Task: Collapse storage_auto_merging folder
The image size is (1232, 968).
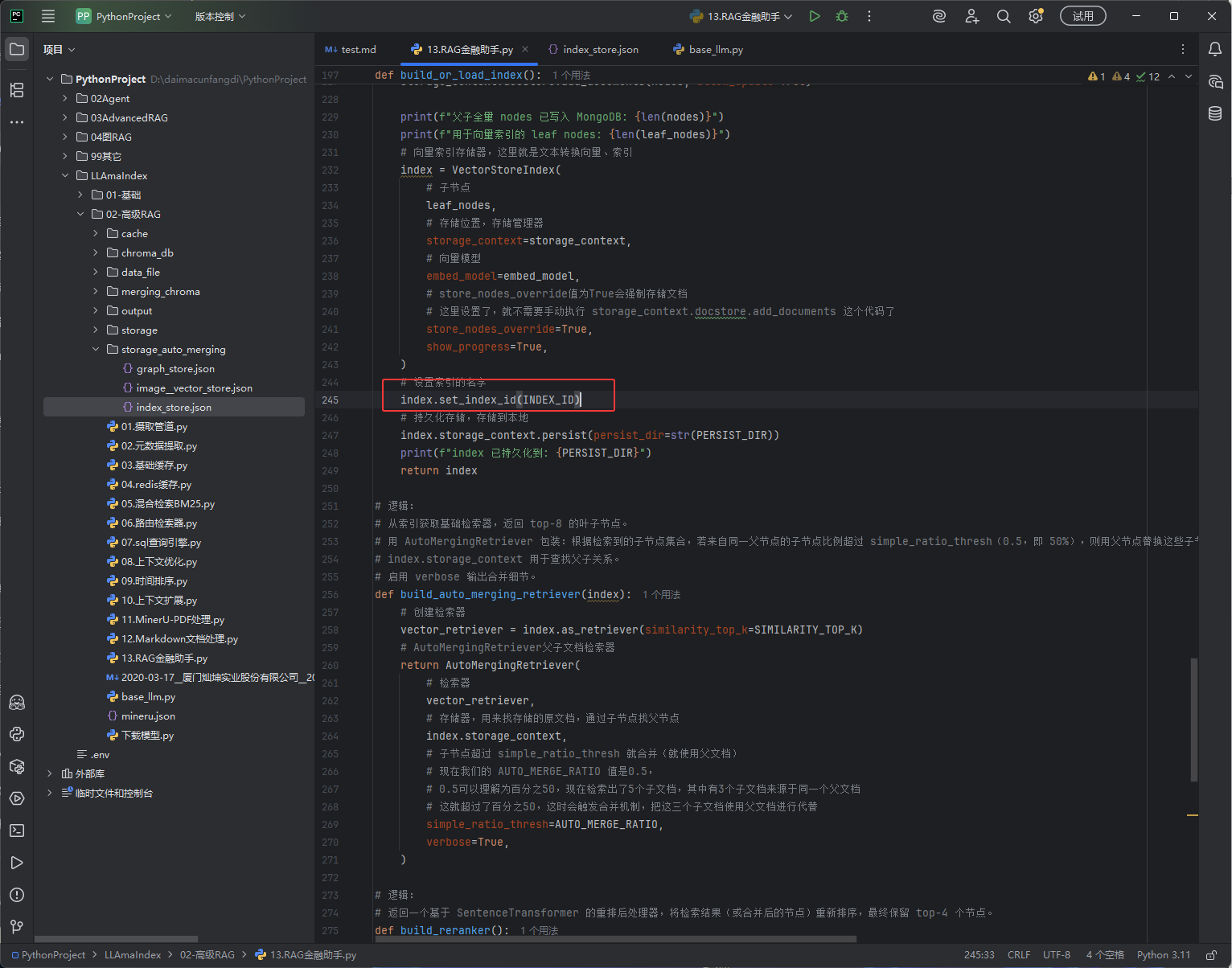Action: (96, 349)
